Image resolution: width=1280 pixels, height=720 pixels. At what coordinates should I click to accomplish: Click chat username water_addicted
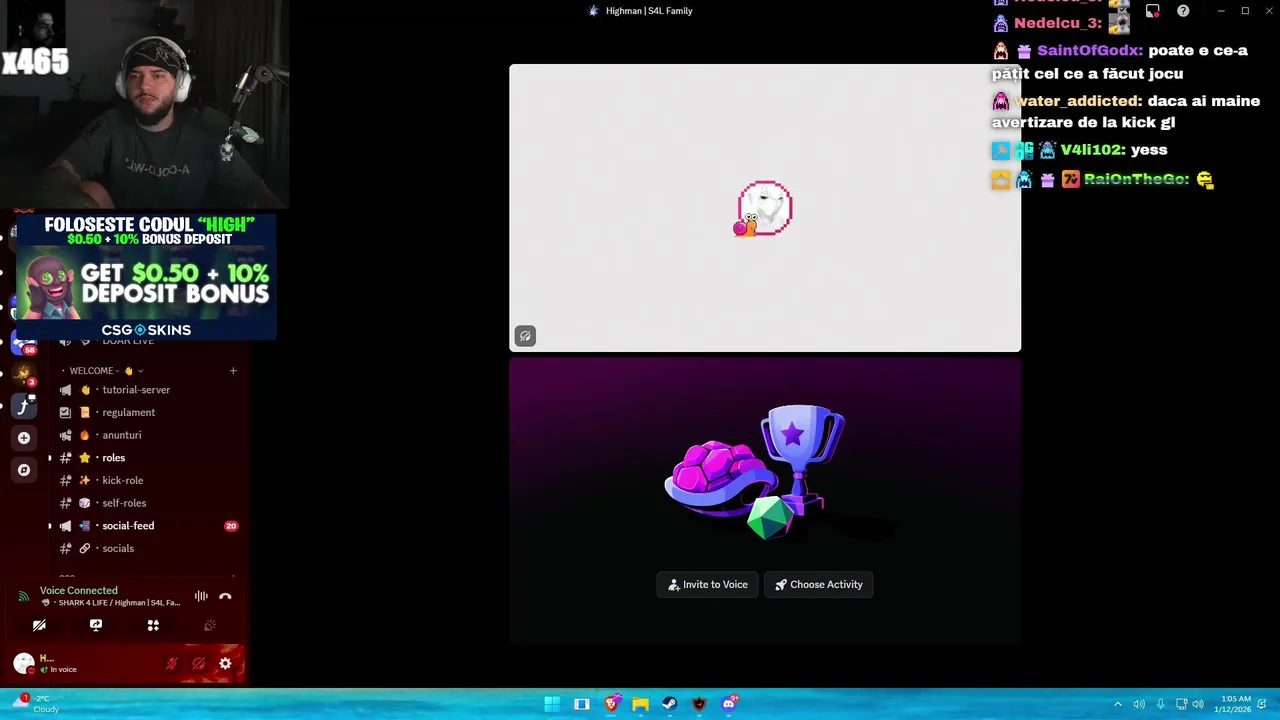point(1079,101)
